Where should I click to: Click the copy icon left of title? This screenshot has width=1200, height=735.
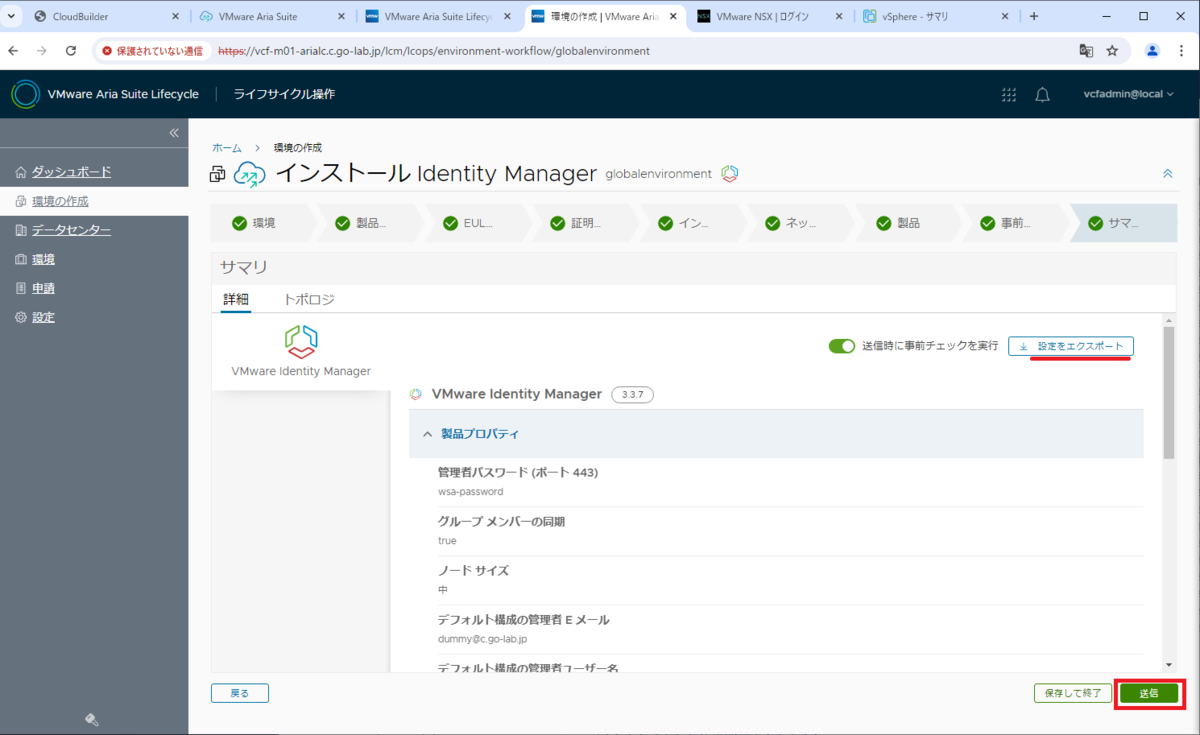[217, 175]
